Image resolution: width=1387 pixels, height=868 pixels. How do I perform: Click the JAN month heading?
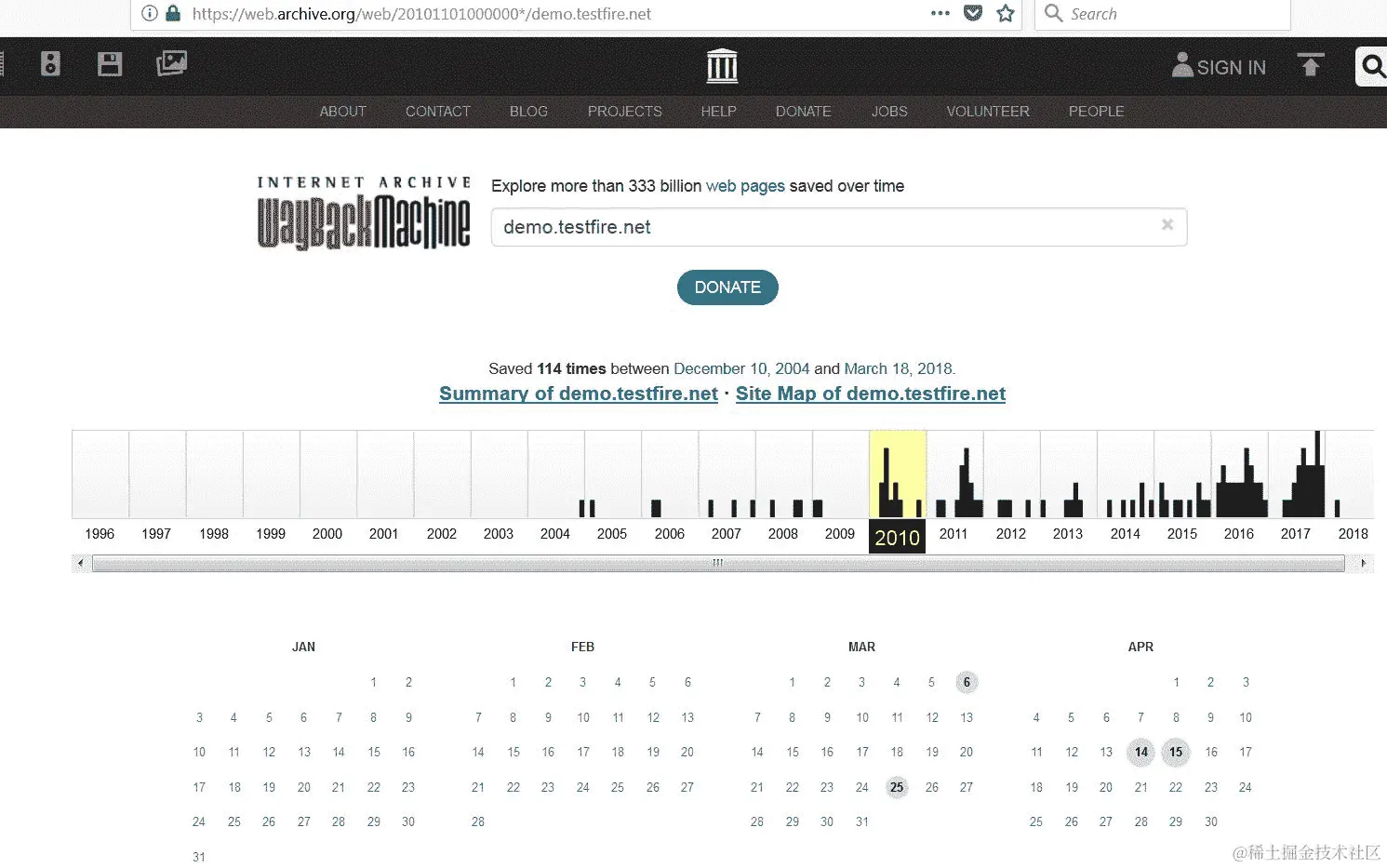point(303,647)
